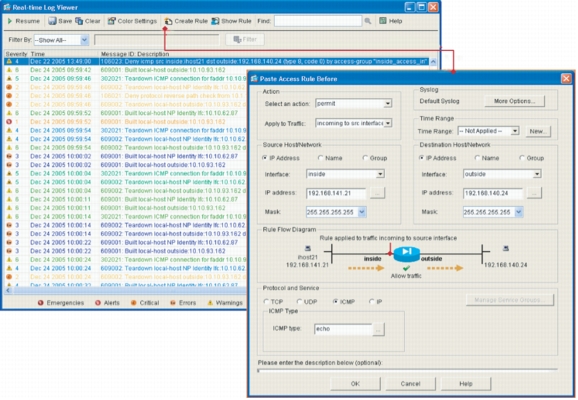
Task: Click the Find magnifier icon
Action: pos(368,21)
